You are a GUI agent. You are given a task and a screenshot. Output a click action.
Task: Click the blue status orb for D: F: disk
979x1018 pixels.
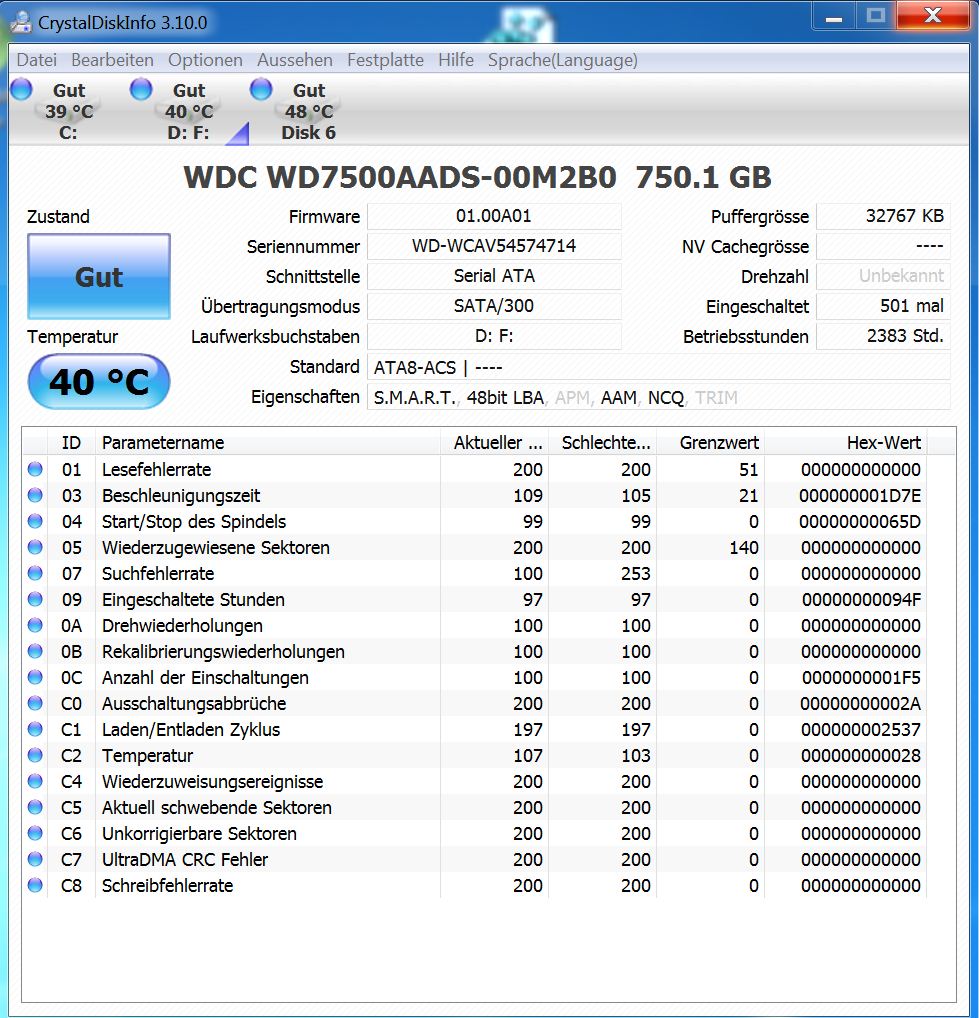(141, 89)
